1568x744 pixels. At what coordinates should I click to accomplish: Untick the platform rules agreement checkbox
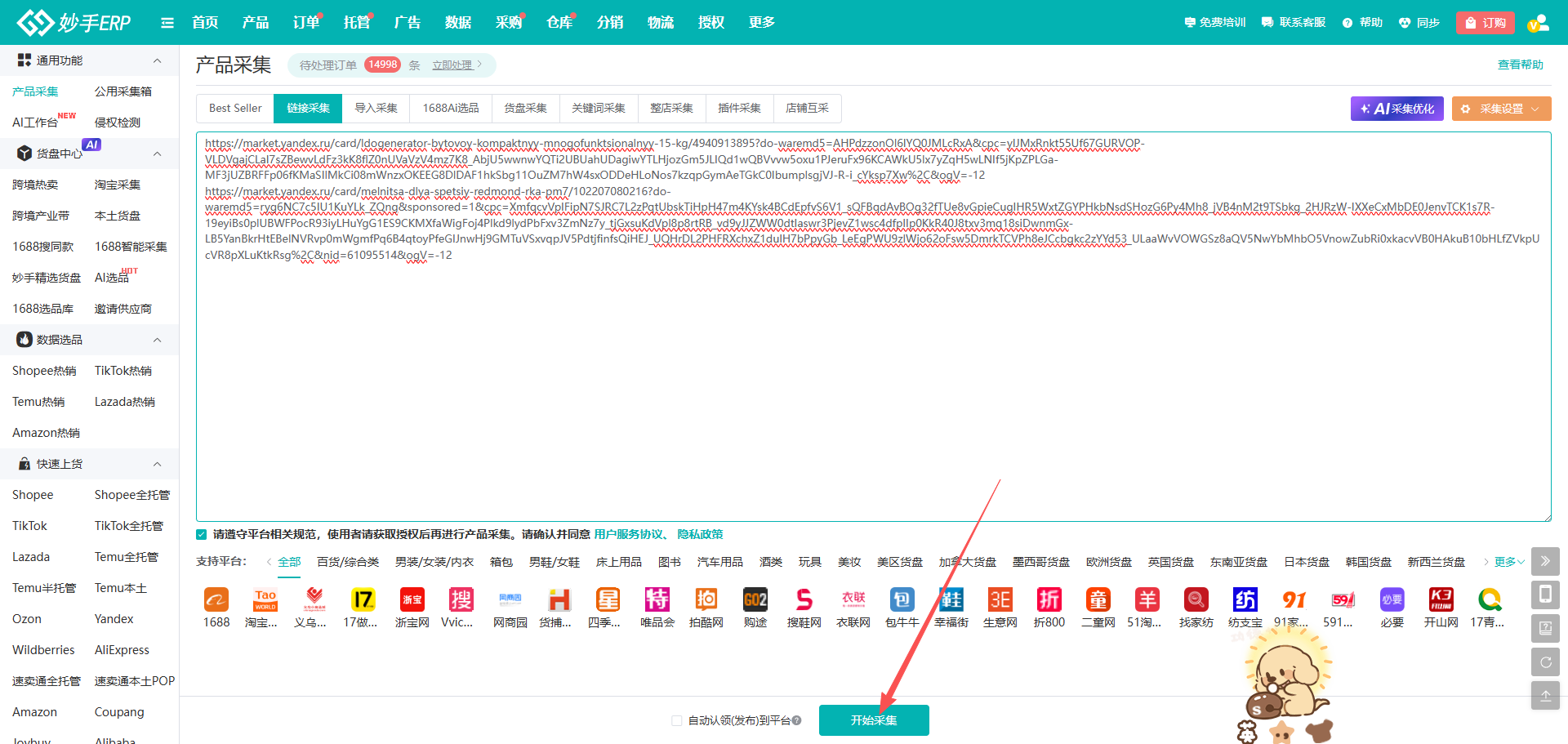tap(202, 535)
